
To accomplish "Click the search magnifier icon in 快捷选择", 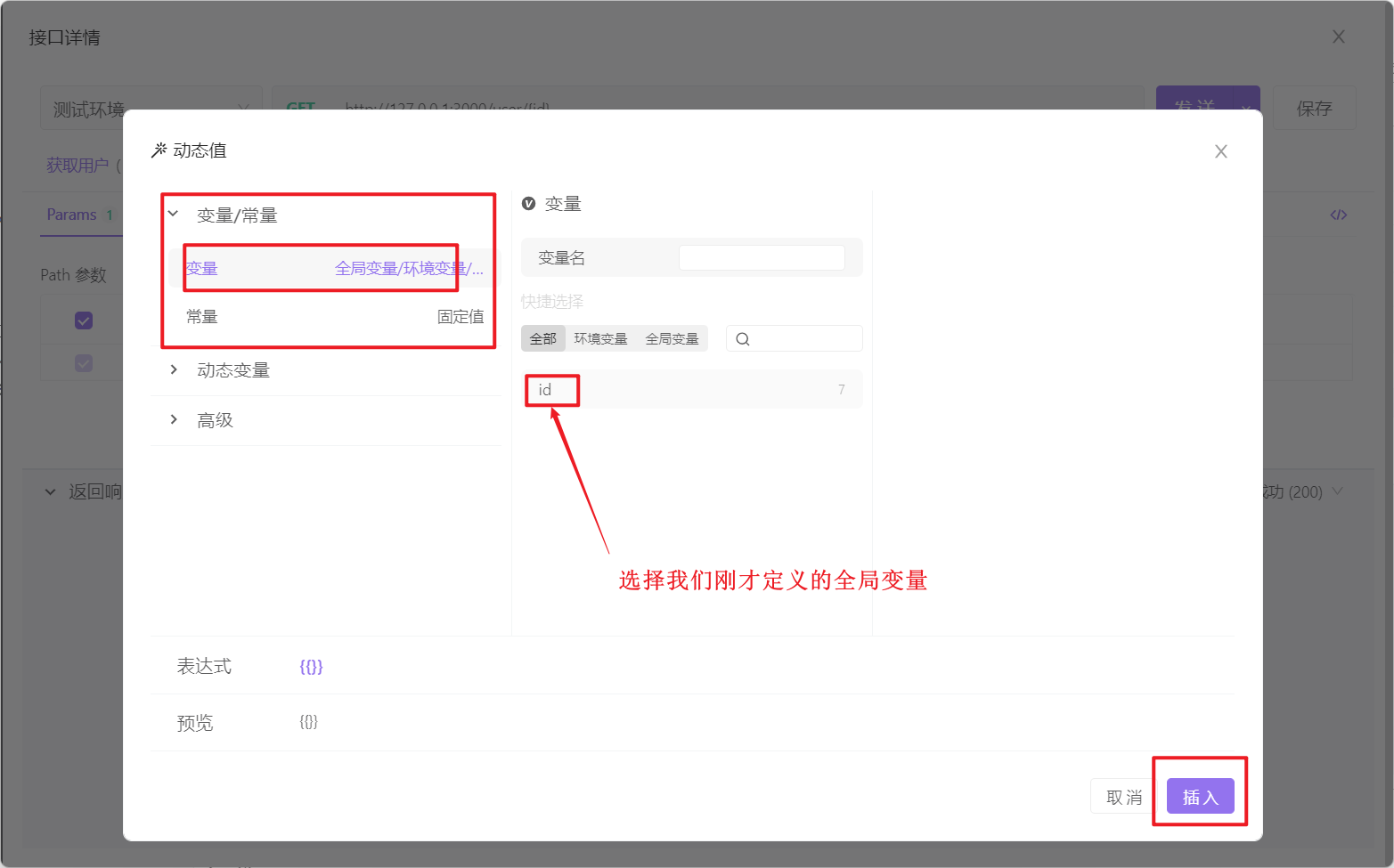I will [x=743, y=339].
